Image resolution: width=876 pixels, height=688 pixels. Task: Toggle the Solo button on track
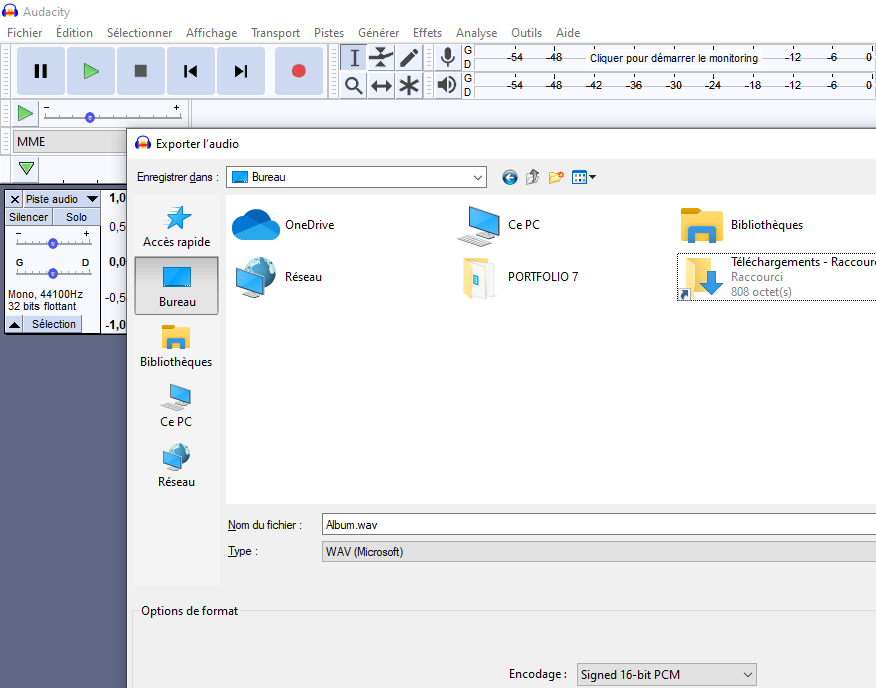(77, 217)
